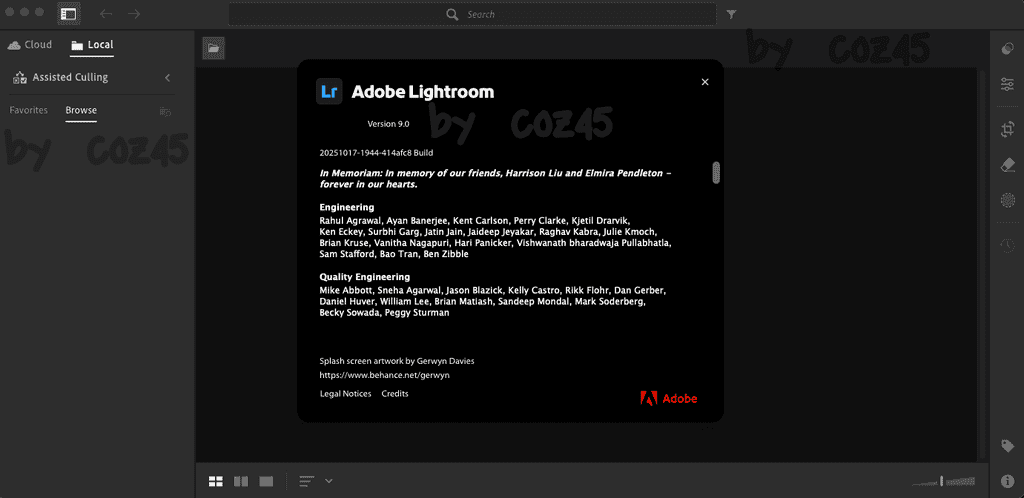Switch to photo grid view
Viewport: 1024px width, 498px height.
point(216,481)
